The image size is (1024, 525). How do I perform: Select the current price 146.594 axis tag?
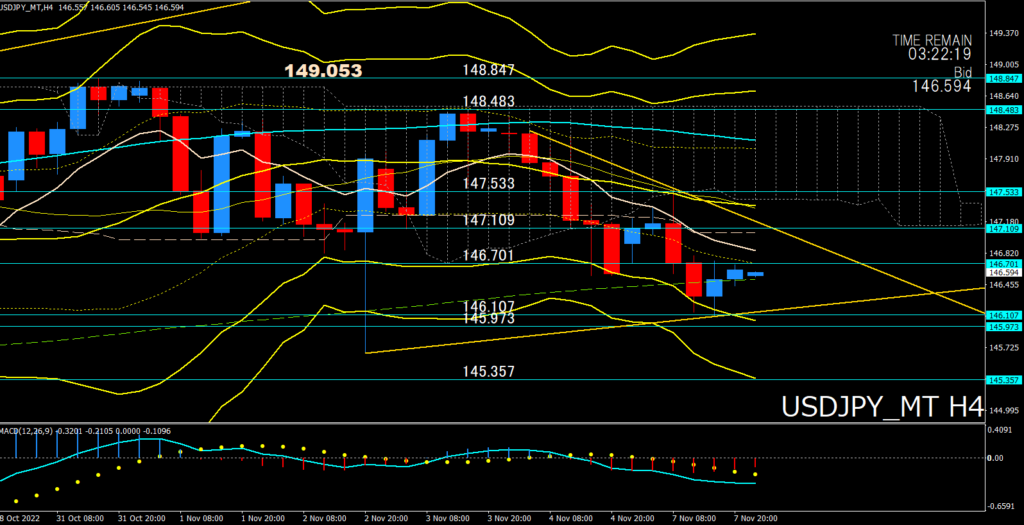point(1004,272)
